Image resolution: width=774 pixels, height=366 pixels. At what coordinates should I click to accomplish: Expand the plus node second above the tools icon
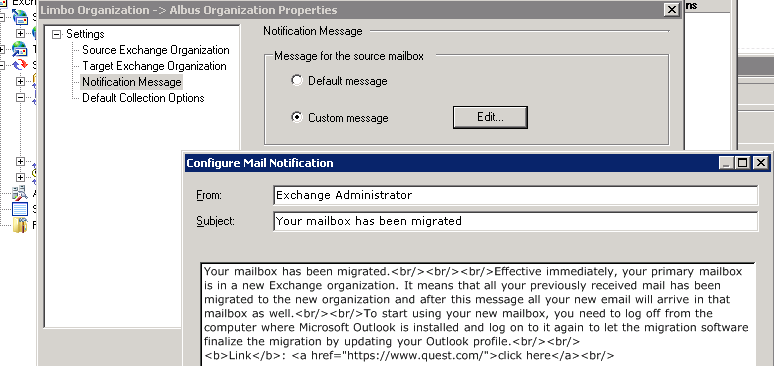[x=20, y=162]
